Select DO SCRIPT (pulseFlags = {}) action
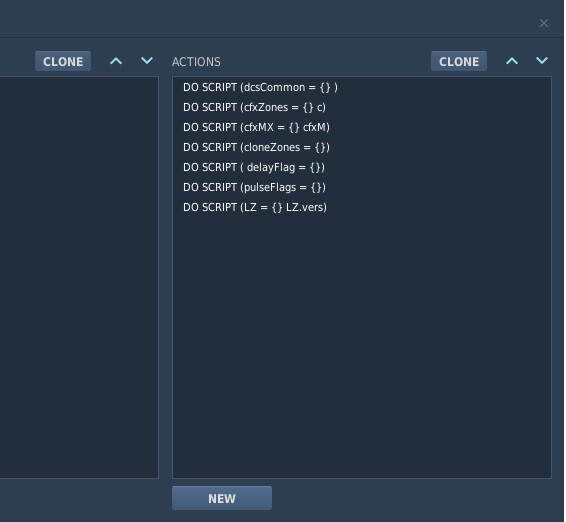 click(x=362, y=187)
